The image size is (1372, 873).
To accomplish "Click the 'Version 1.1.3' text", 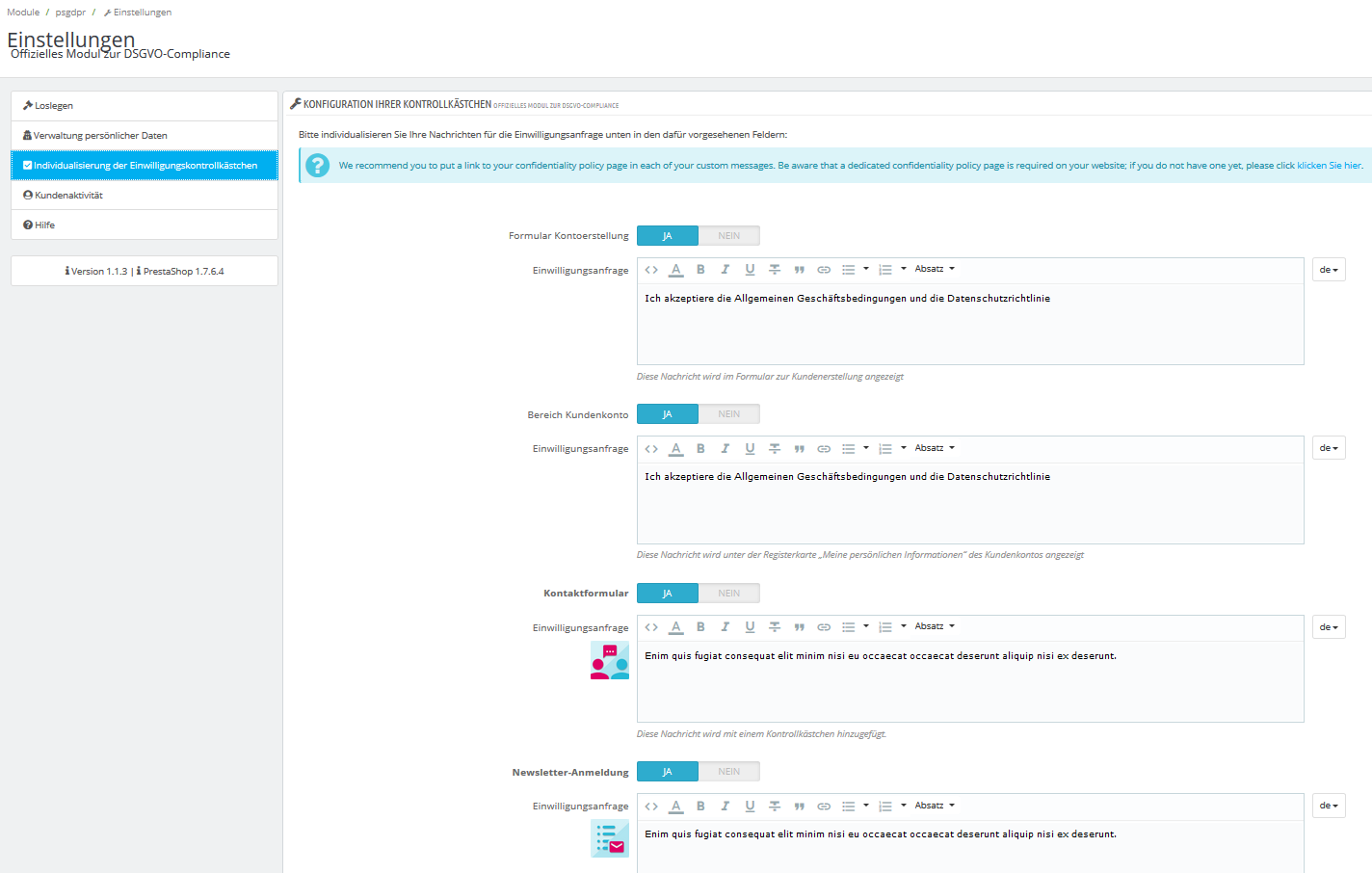I will tap(99, 272).
